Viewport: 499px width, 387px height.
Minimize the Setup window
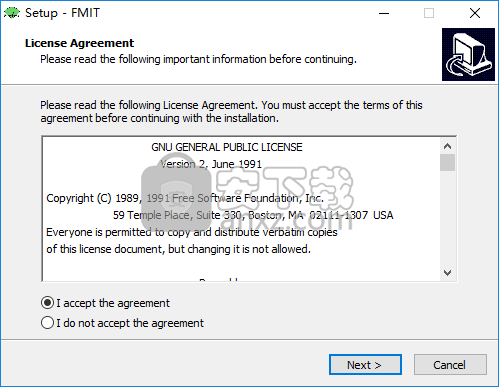[x=384, y=13]
